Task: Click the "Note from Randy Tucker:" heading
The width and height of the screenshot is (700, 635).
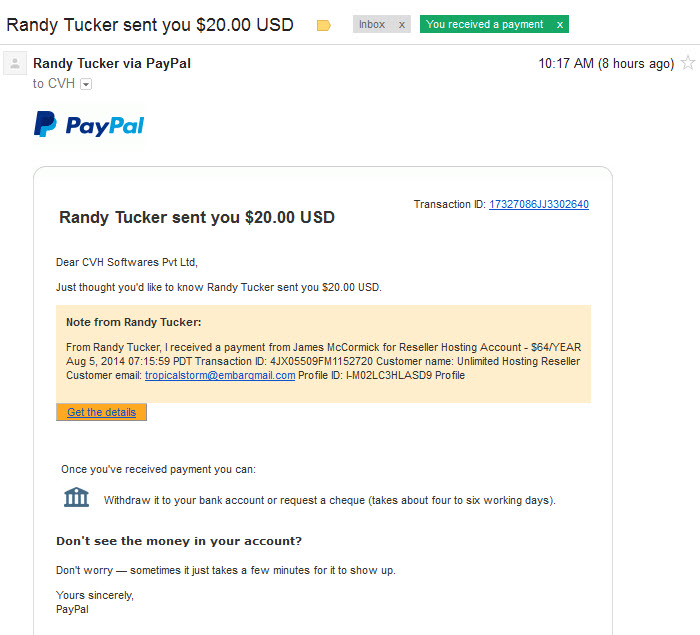Action: click(134, 322)
